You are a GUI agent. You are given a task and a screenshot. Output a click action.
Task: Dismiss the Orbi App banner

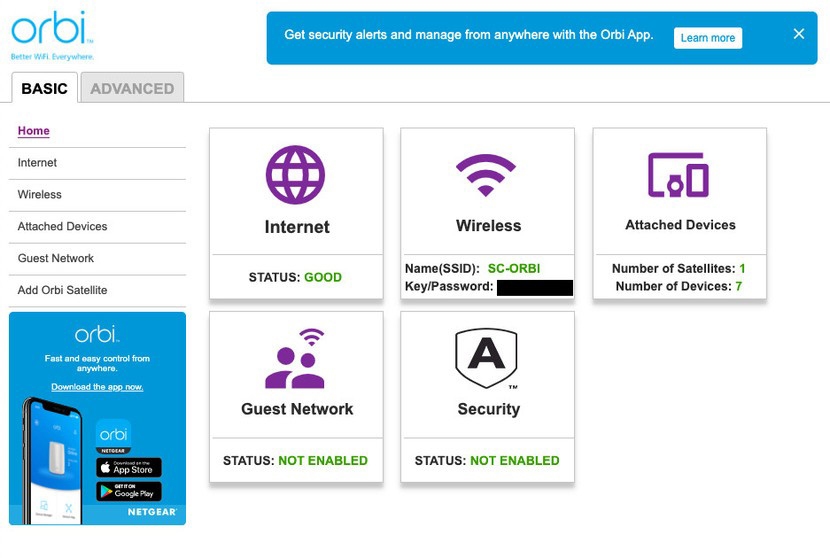[x=798, y=34]
